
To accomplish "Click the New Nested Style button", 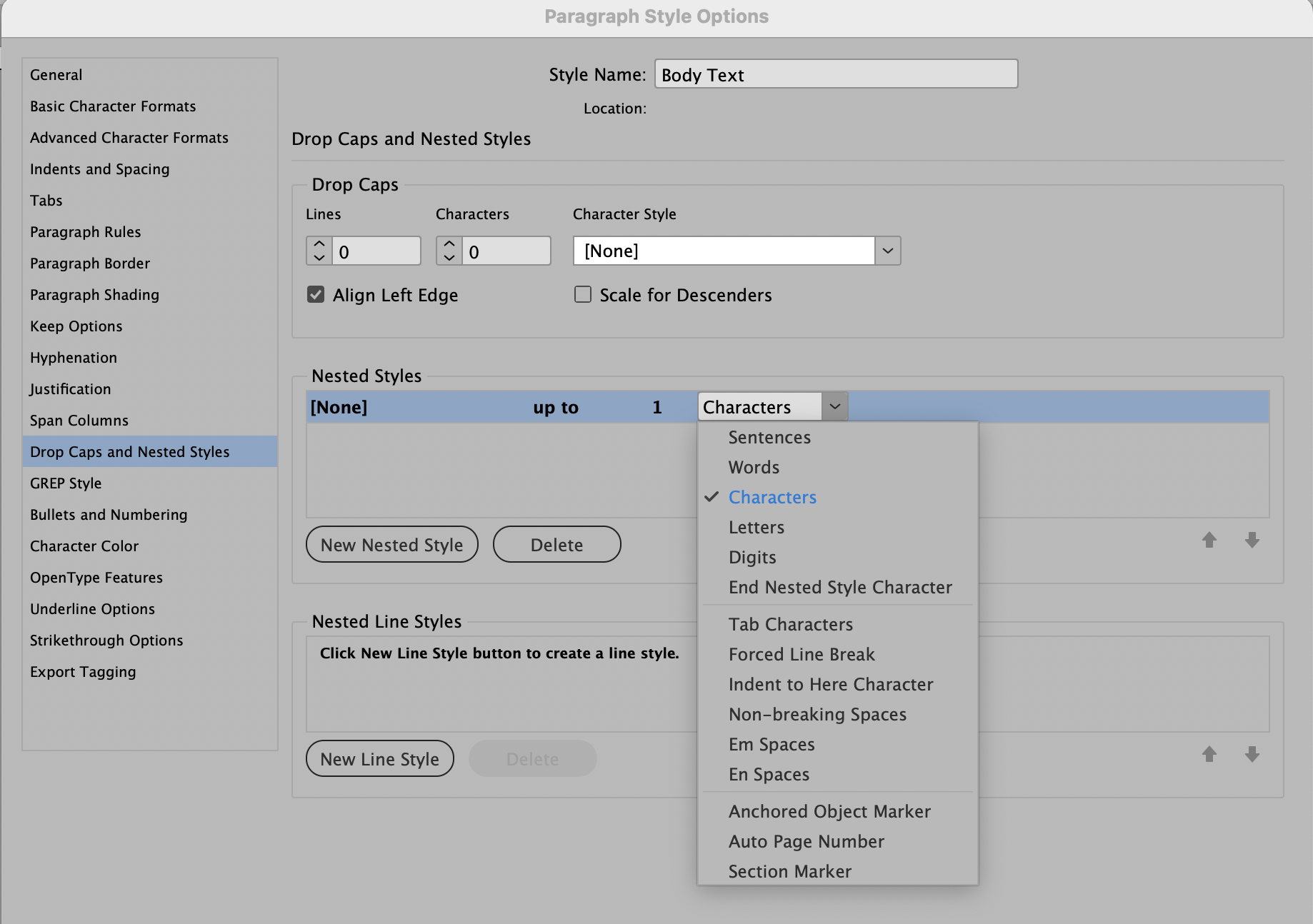I will [x=391, y=544].
